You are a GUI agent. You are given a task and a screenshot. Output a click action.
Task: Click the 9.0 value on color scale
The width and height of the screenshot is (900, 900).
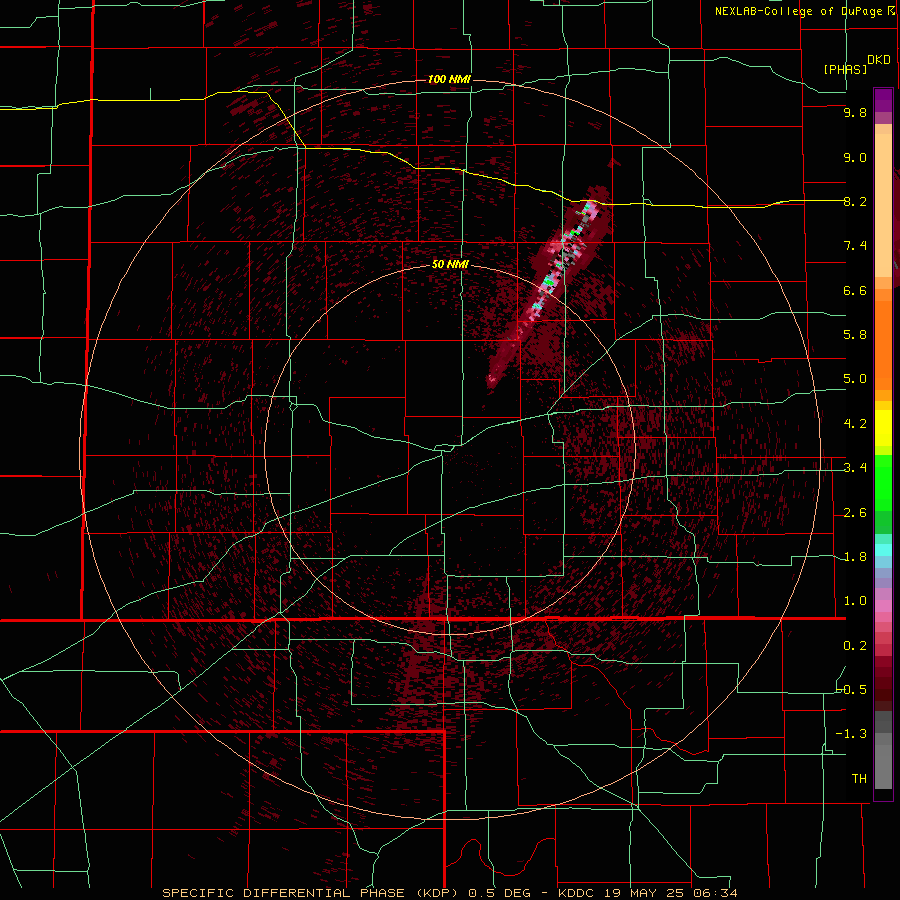click(x=855, y=158)
